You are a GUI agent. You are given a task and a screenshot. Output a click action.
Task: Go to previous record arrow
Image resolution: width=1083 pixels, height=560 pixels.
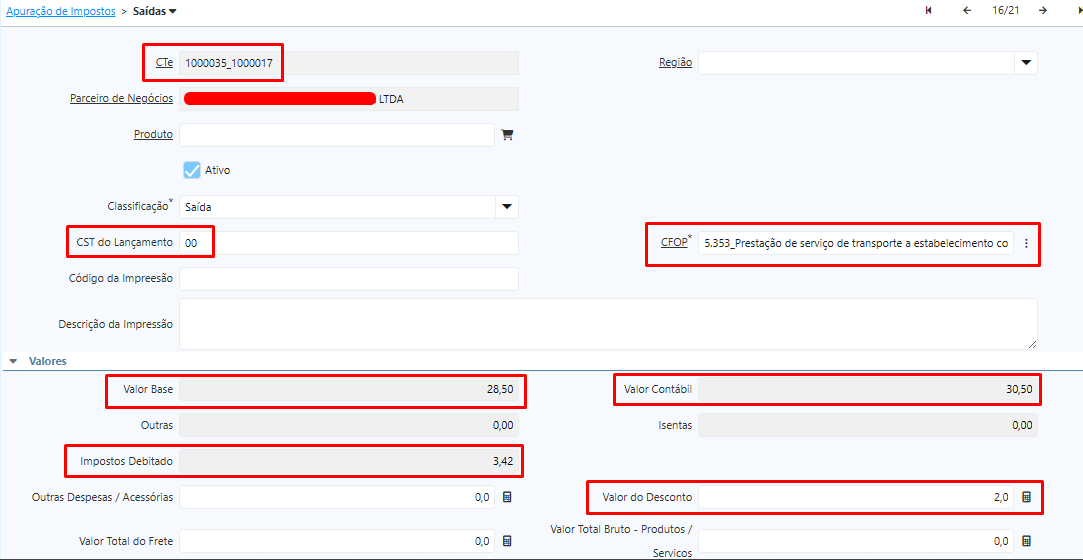[967, 11]
